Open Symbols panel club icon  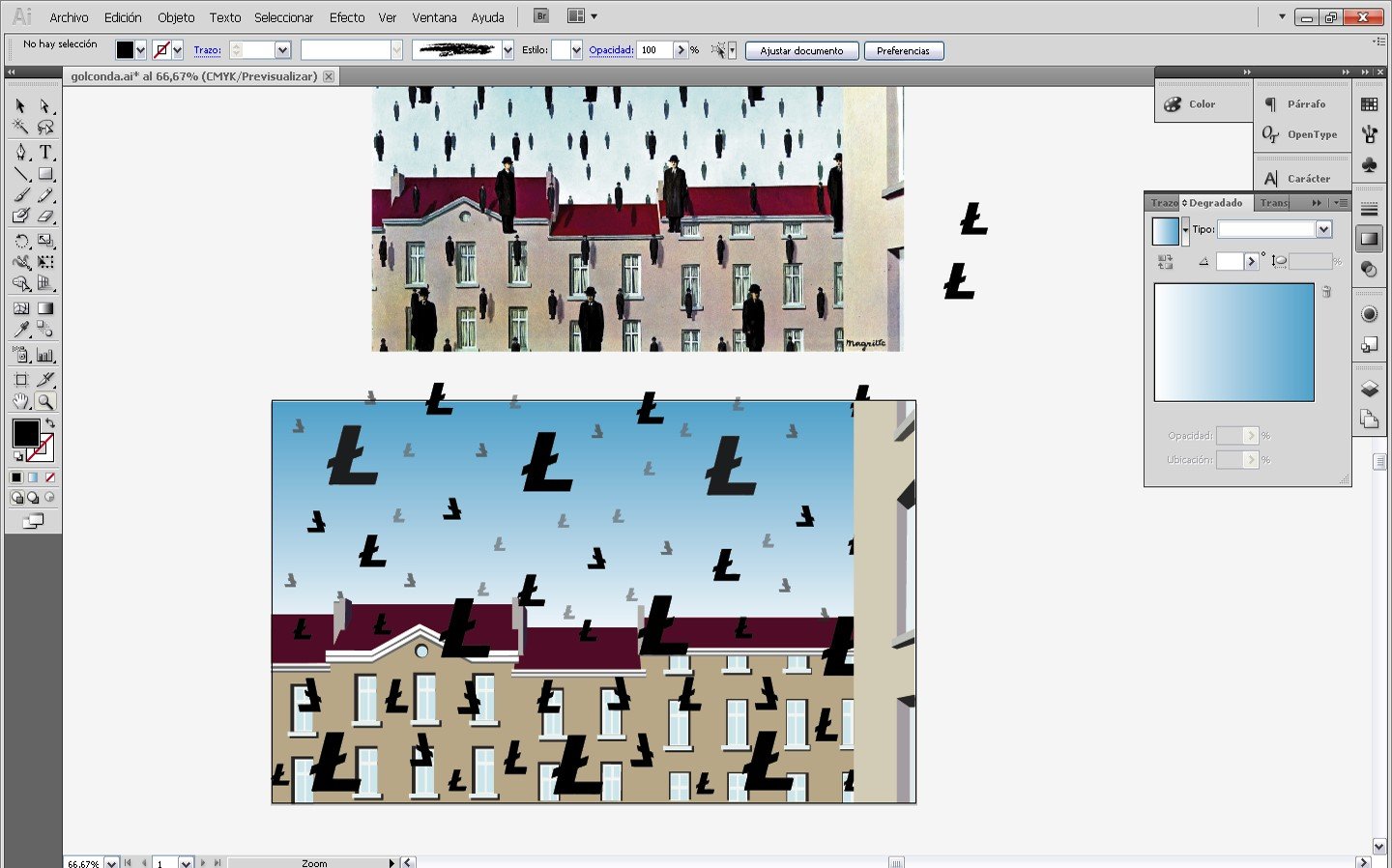click(1369, 165)
